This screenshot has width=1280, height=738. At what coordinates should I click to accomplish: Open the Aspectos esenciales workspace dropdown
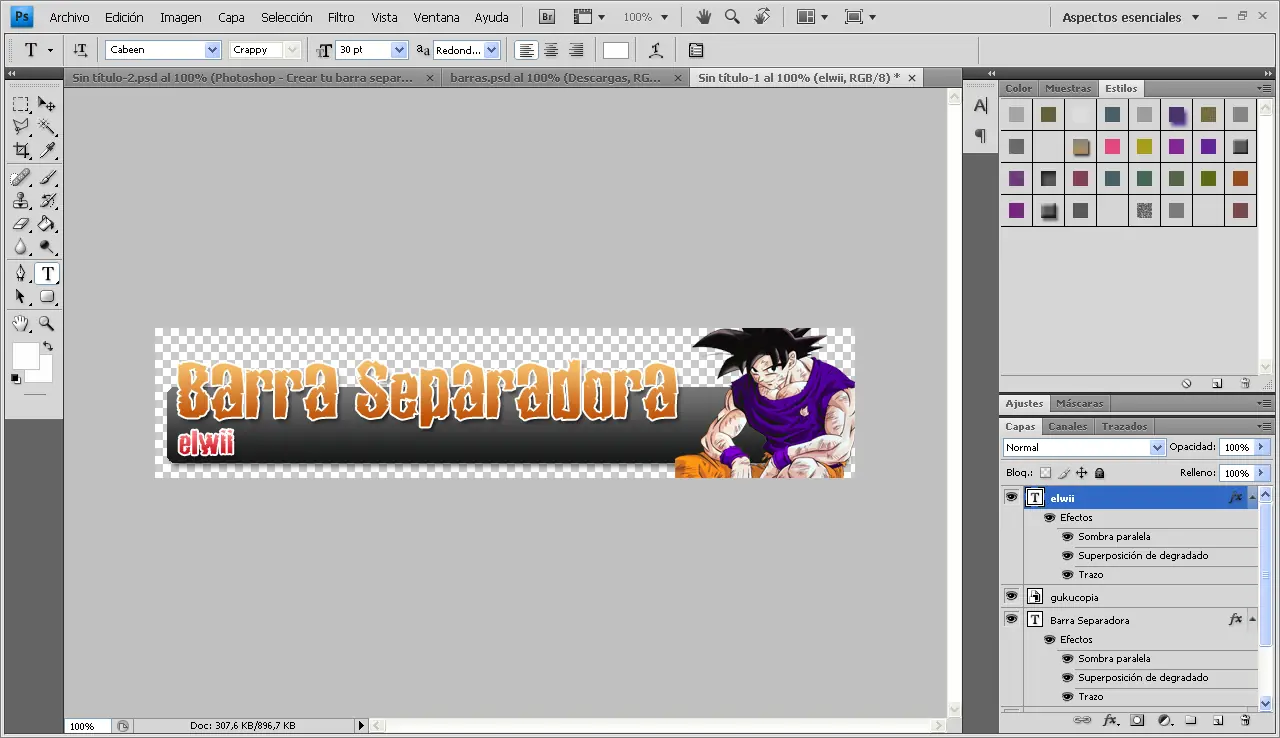click(x=1130, y=17)
